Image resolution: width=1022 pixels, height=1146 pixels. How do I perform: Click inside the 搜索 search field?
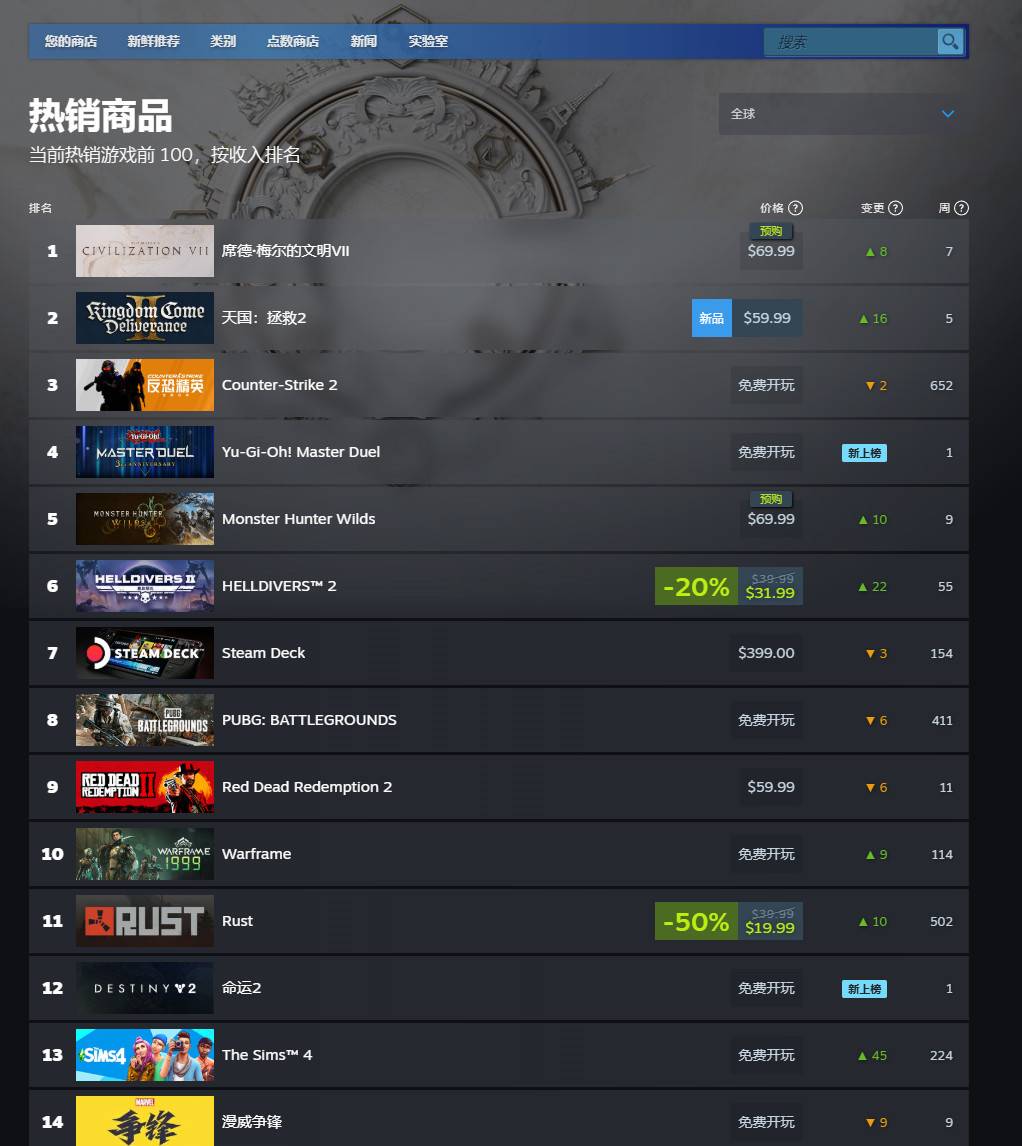pyautogui.click(x=850, y=42)
